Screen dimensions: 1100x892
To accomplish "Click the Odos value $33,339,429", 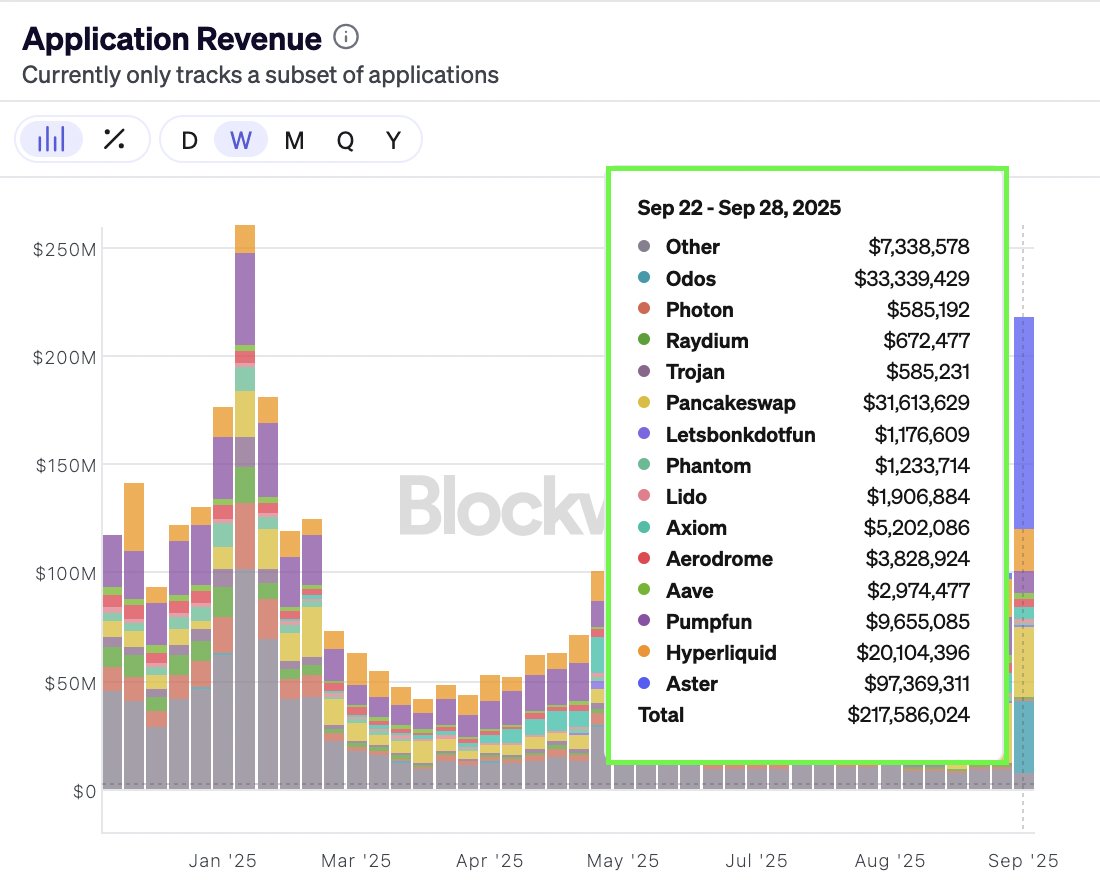I will (x=911, y=278).
